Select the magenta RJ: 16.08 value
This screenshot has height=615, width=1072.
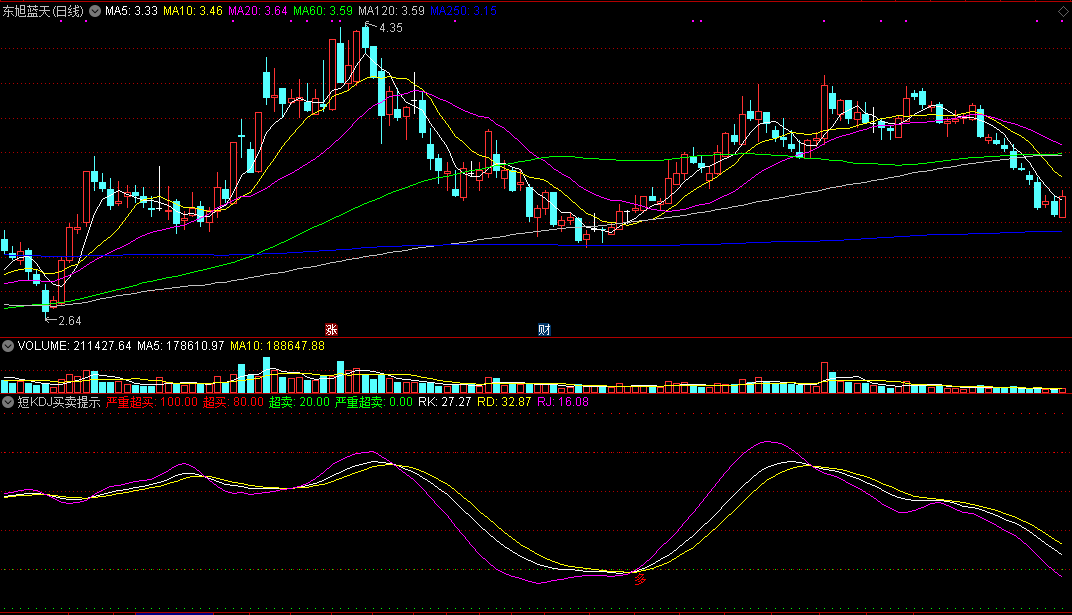[x=563, y=402]
